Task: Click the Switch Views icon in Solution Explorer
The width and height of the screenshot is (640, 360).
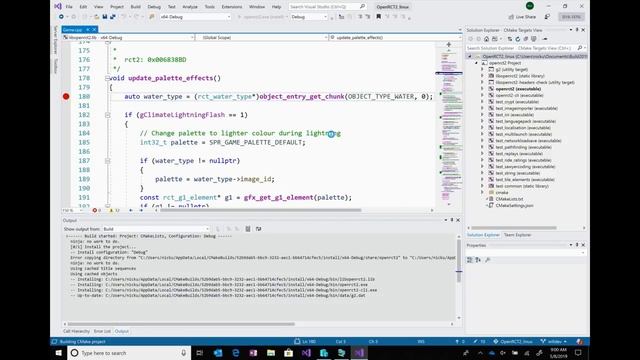Action: click(x=495, y=39)
